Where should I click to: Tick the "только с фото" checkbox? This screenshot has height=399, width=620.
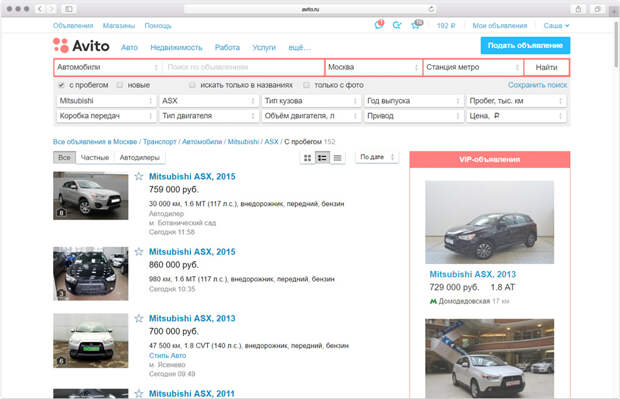[306, 85]
